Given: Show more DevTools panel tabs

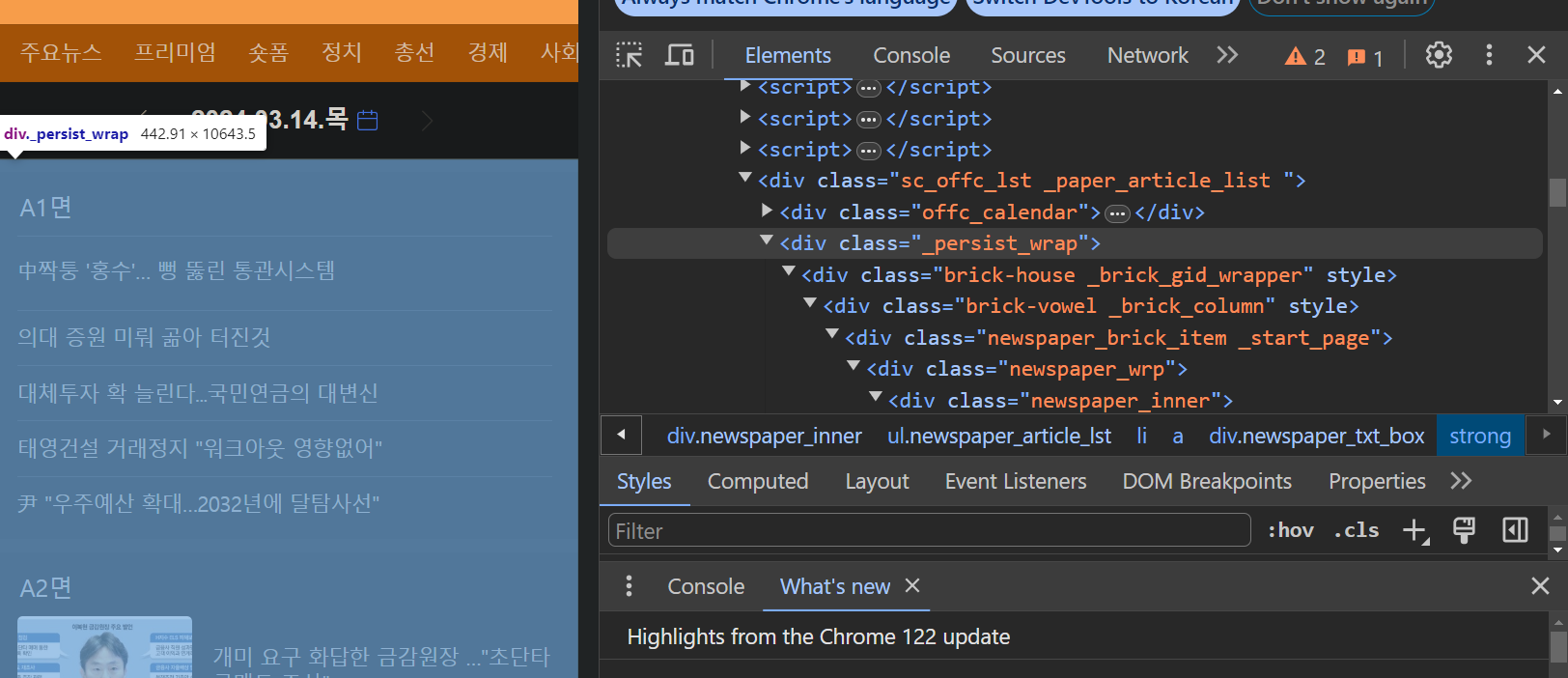Looking at the screenshot, I should [1227, 55].
